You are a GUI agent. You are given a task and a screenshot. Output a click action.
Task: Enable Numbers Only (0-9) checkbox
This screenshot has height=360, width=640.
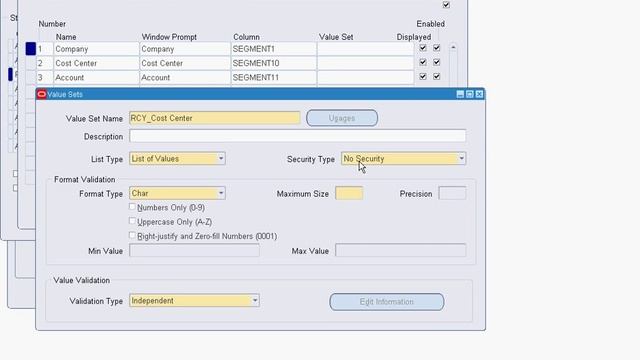(132, 207)
